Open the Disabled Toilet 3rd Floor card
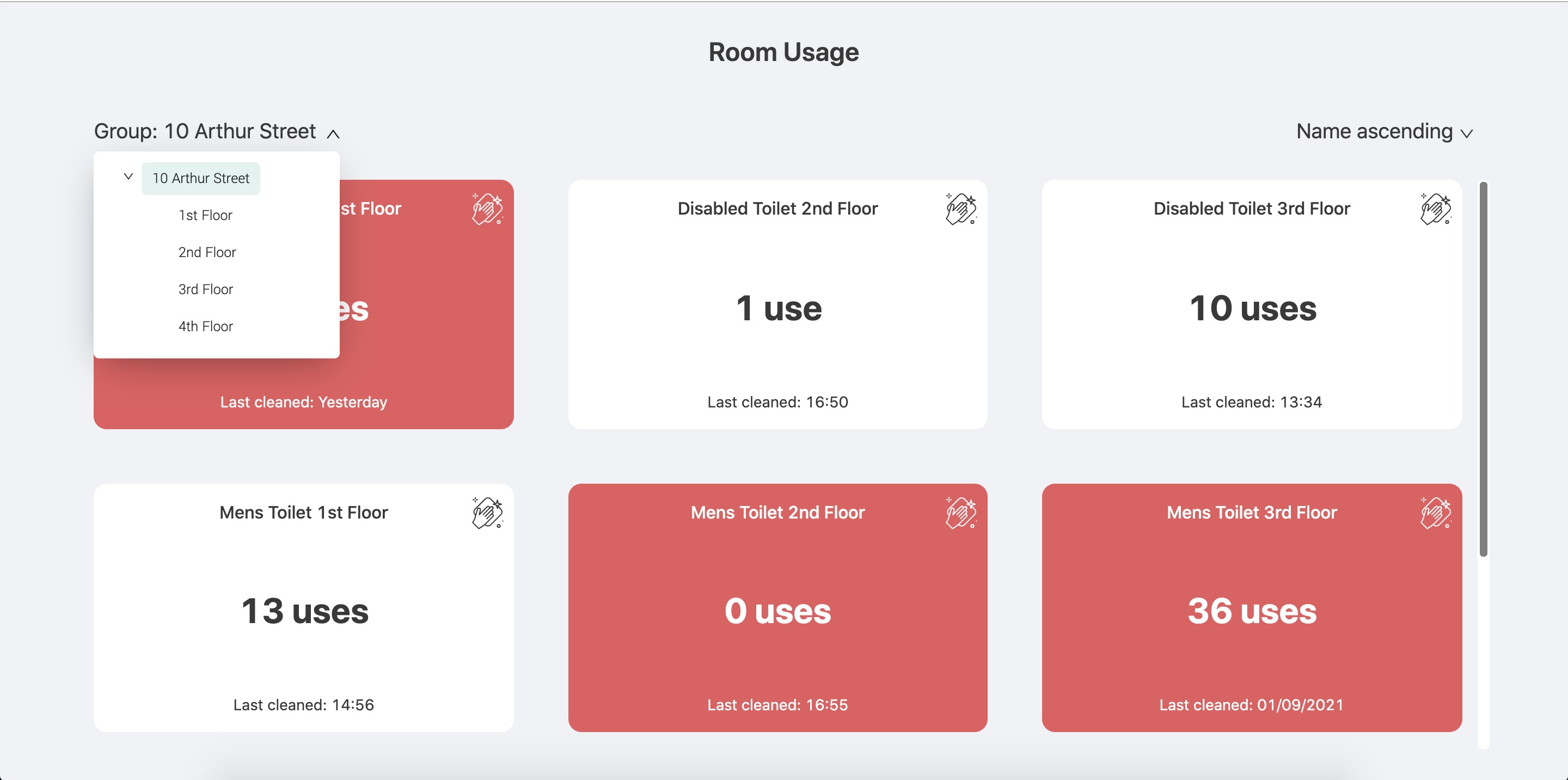This screenshot has height=780, width=1568. pos(1252,304)
